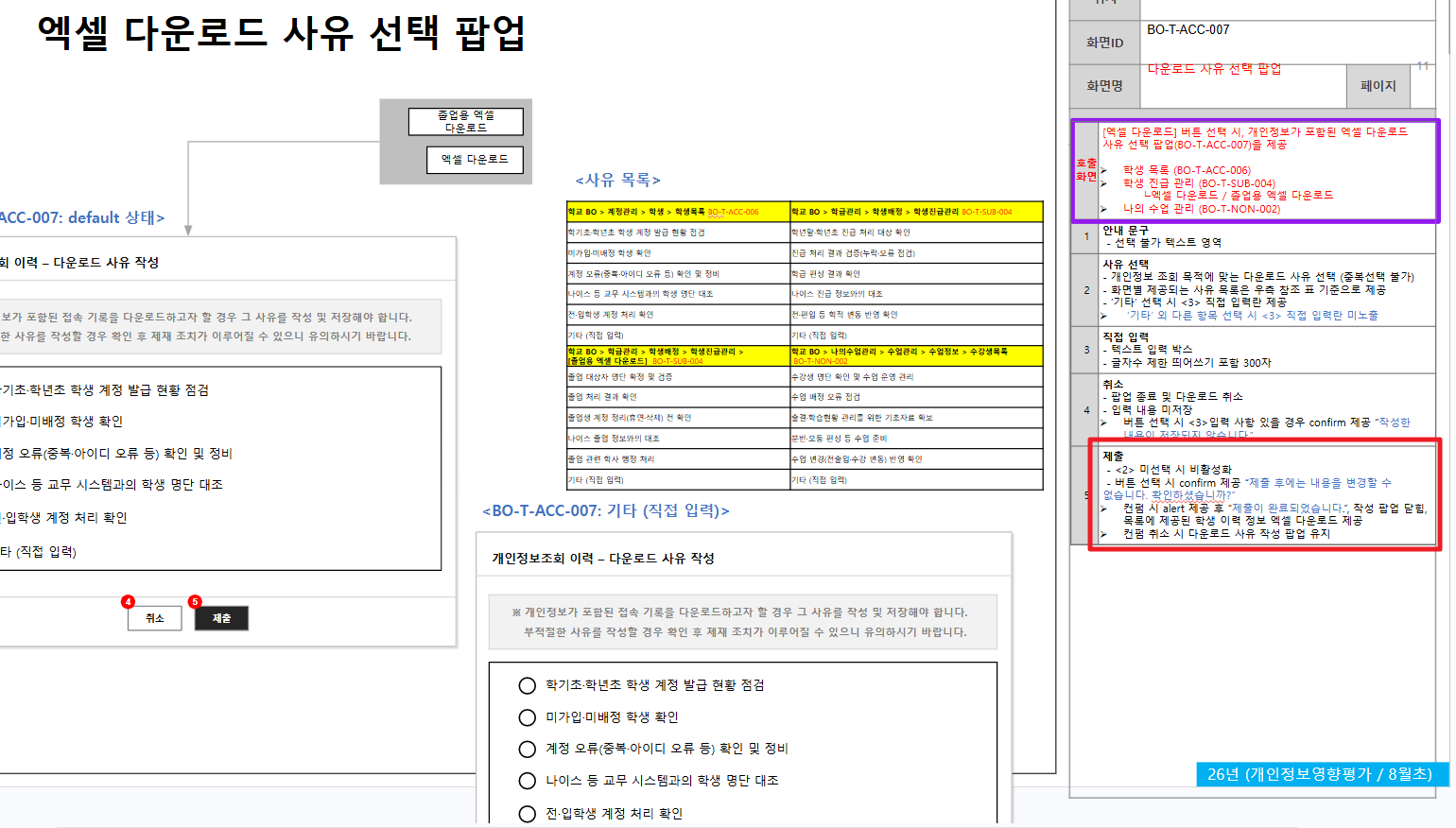Click the text 선택 불가 텍스트 영역
The width and height of the screenshot is (1456, 828).
1169,243
